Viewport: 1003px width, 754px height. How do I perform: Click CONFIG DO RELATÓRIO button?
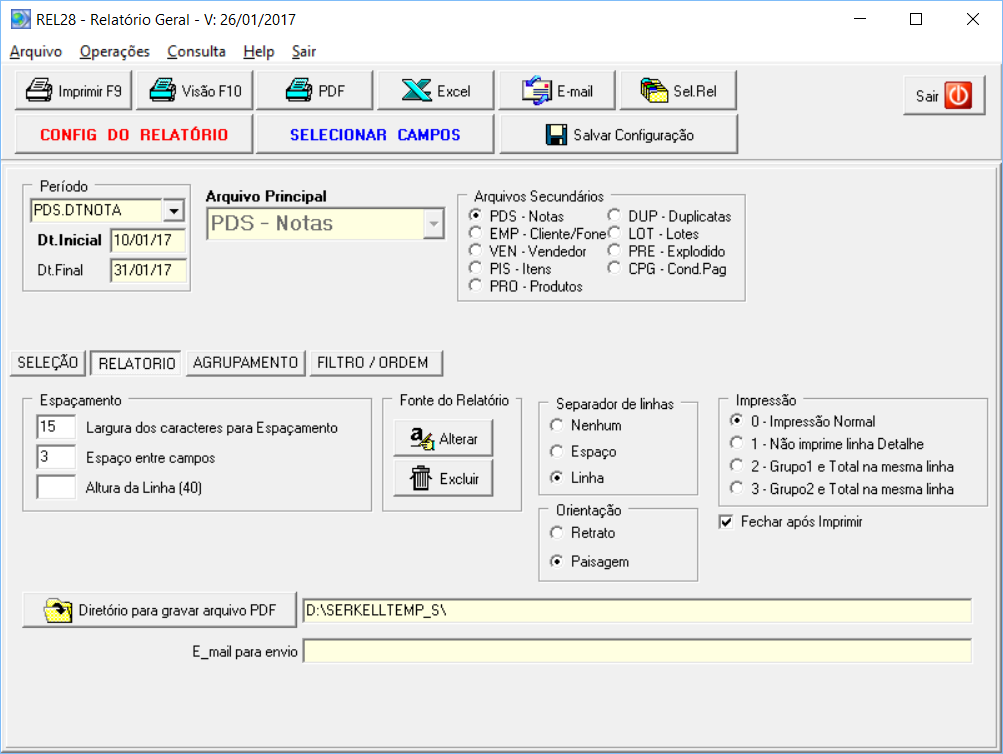pyautogui.click(x=134, y=134)
